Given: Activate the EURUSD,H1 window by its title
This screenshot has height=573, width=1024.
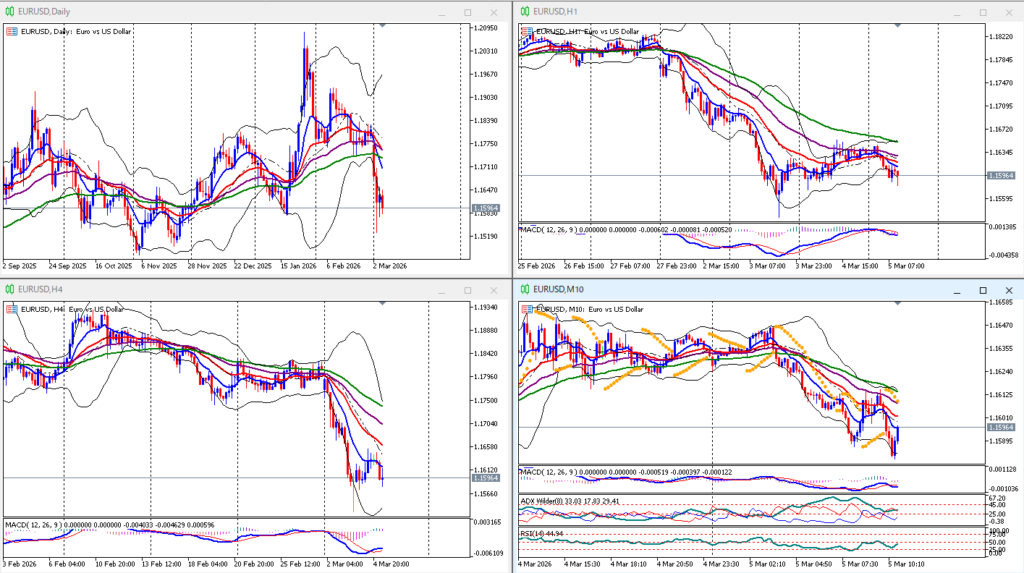Looking at the screenshot, I should pyautogui.click(x=556, y=12).
